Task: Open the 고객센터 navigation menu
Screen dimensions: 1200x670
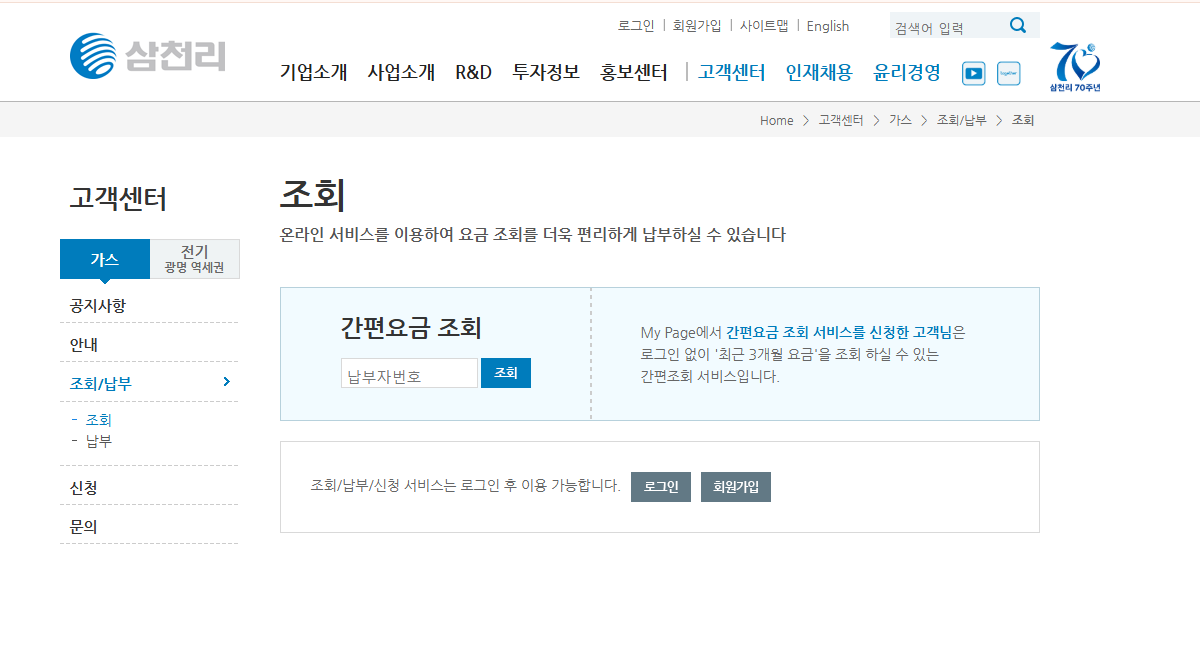Action: click(x=730, y=72)
